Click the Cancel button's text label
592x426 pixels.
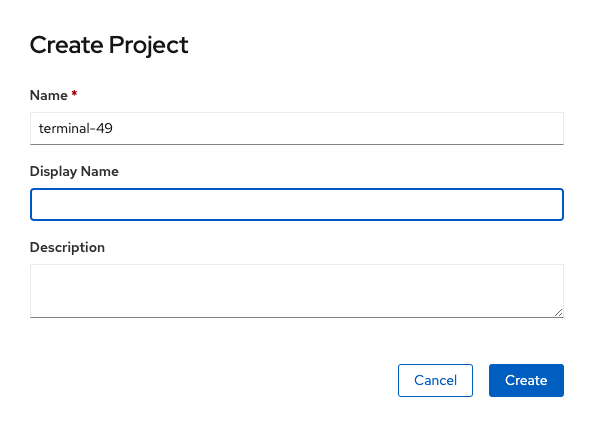coord(435,380)
